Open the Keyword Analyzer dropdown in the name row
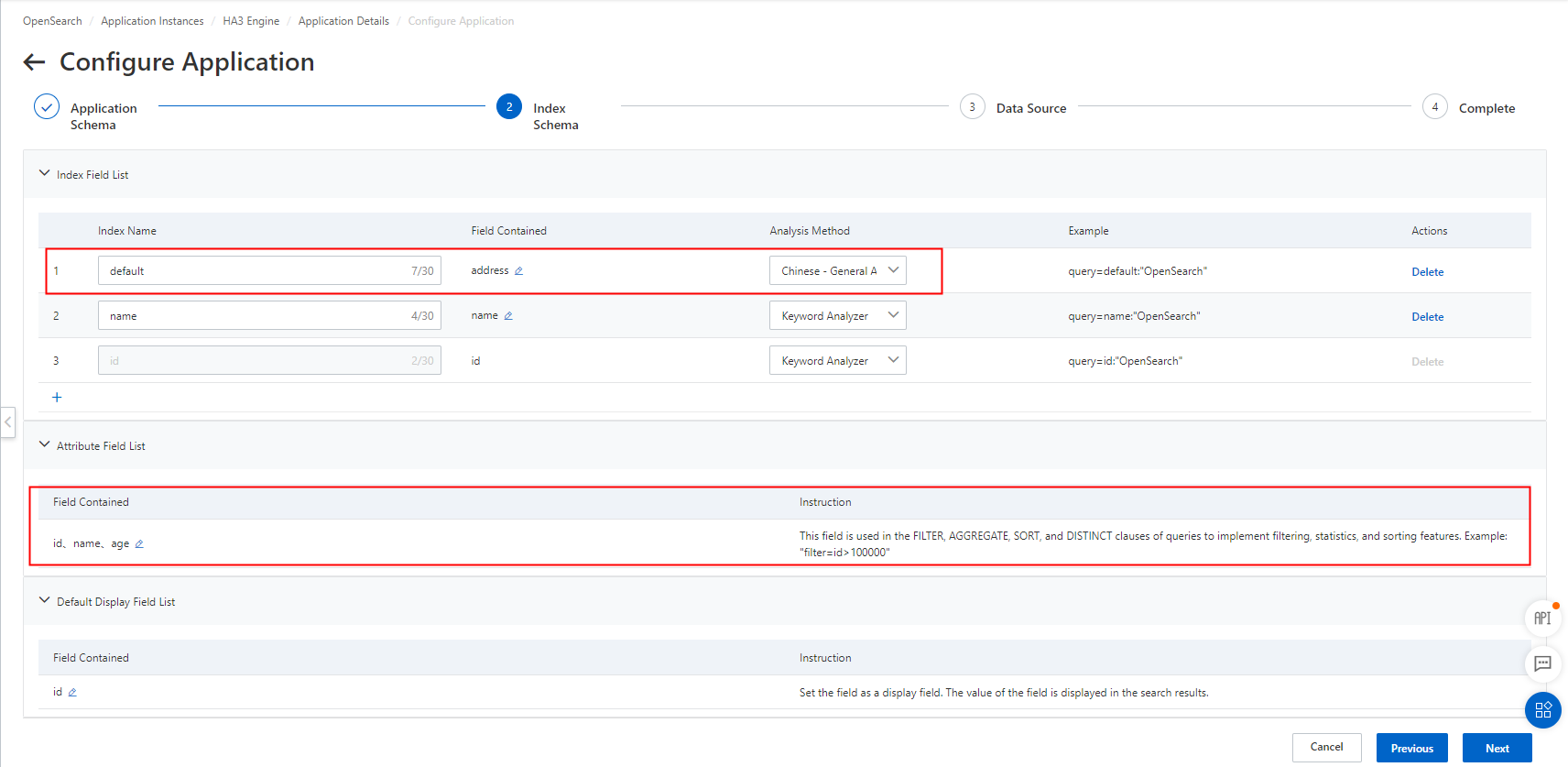Screen dimensions: 1568x767 [x=838, y=315]
